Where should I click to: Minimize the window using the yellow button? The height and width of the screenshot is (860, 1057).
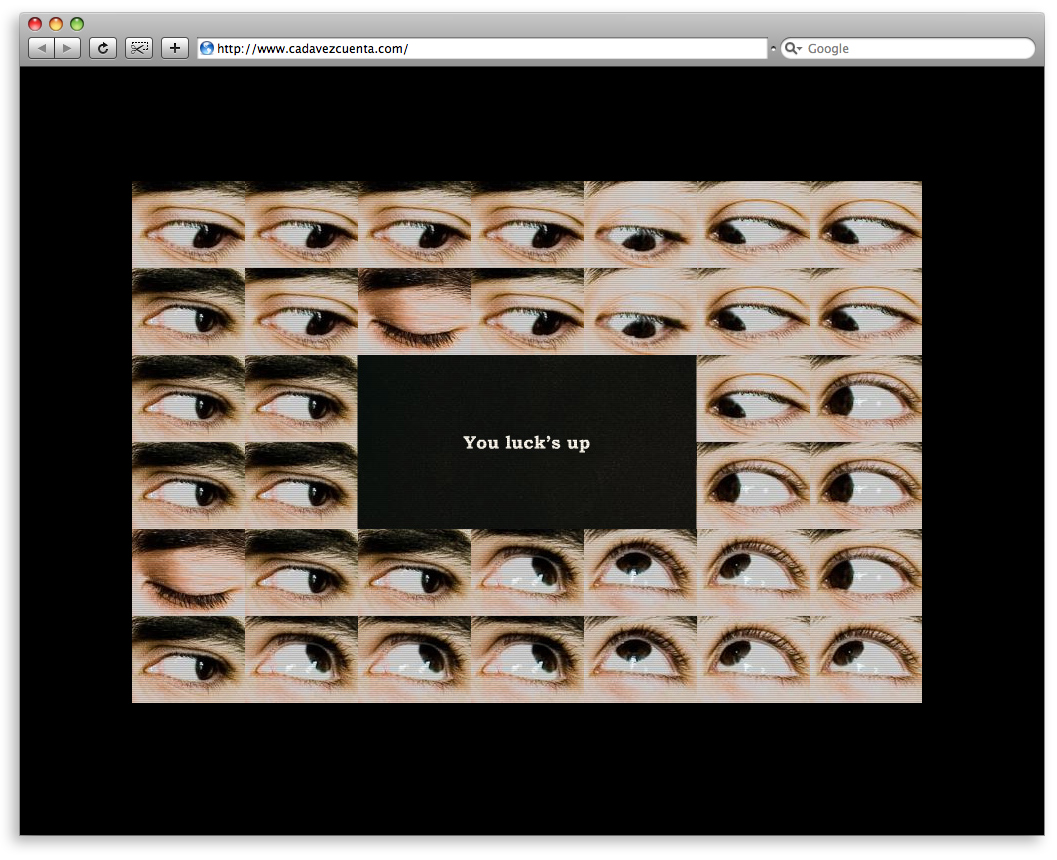click(56, 24)
